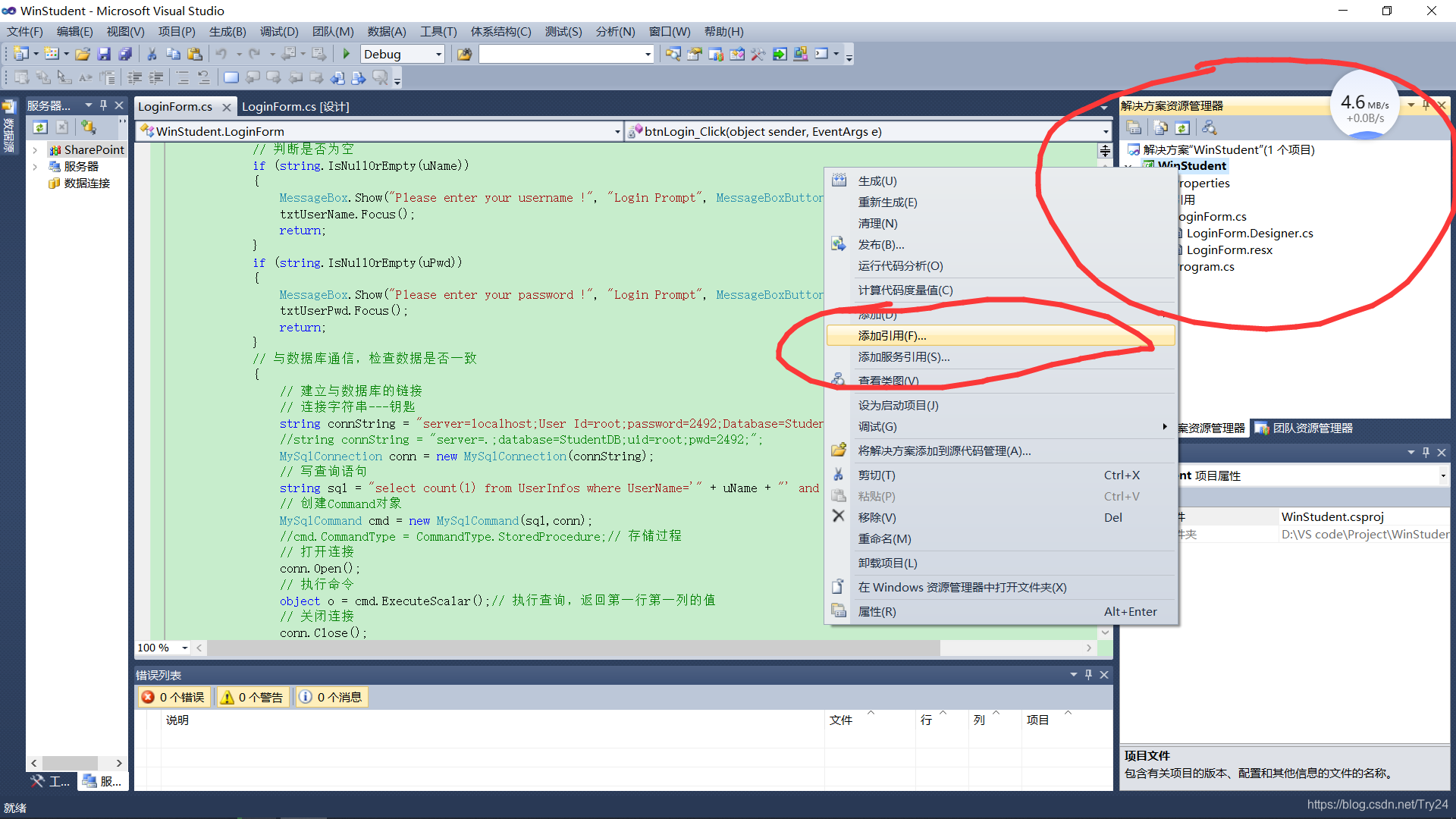Click the Decrease Indent icon
This screenshot has width=1456, height=819.
[x=135, y=77]
